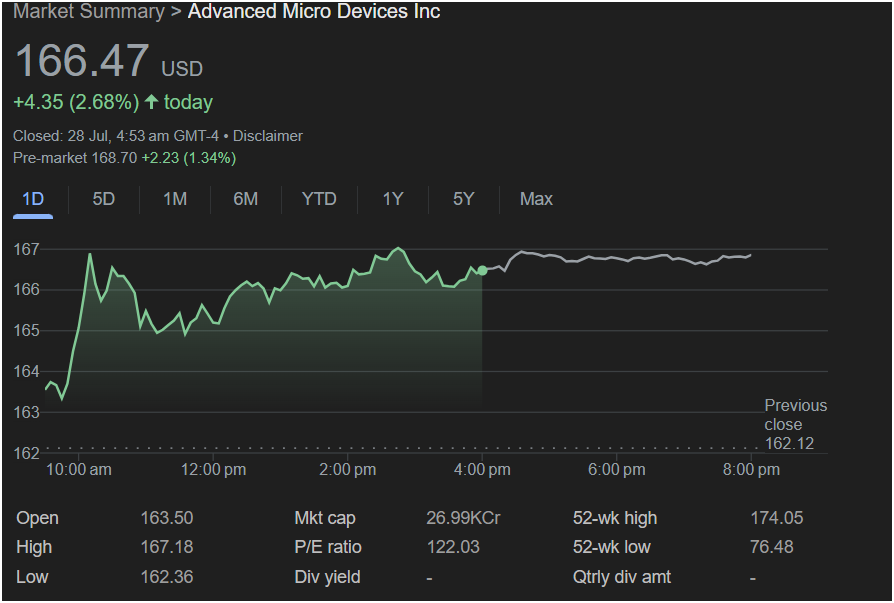894x603 pixels.
Task: Click the P/E ratio value 122.03
Action: coord(453,547)
